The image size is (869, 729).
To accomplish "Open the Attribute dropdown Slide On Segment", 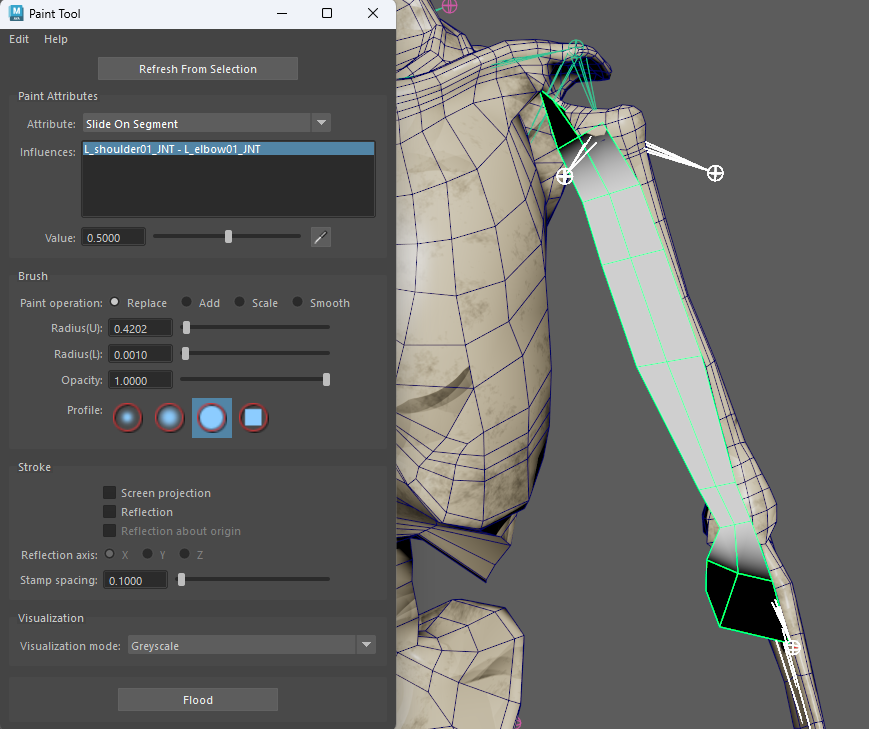I will coord(206,124).
